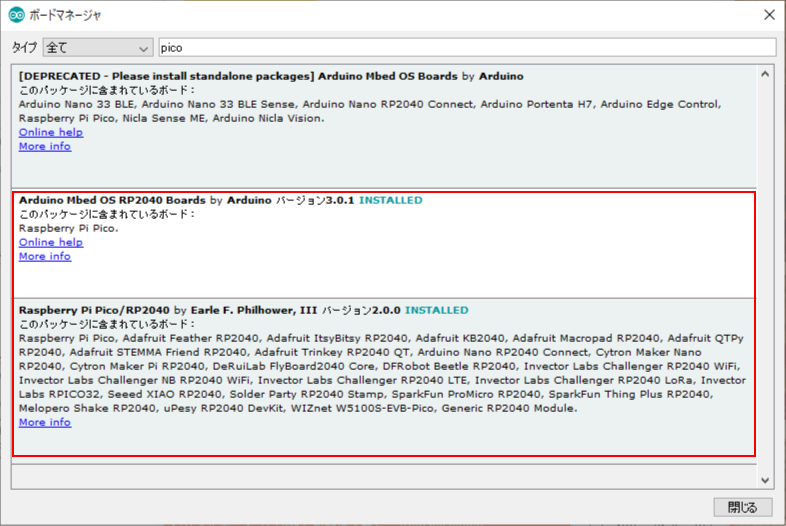Click the タイプ label

(25, 48)
